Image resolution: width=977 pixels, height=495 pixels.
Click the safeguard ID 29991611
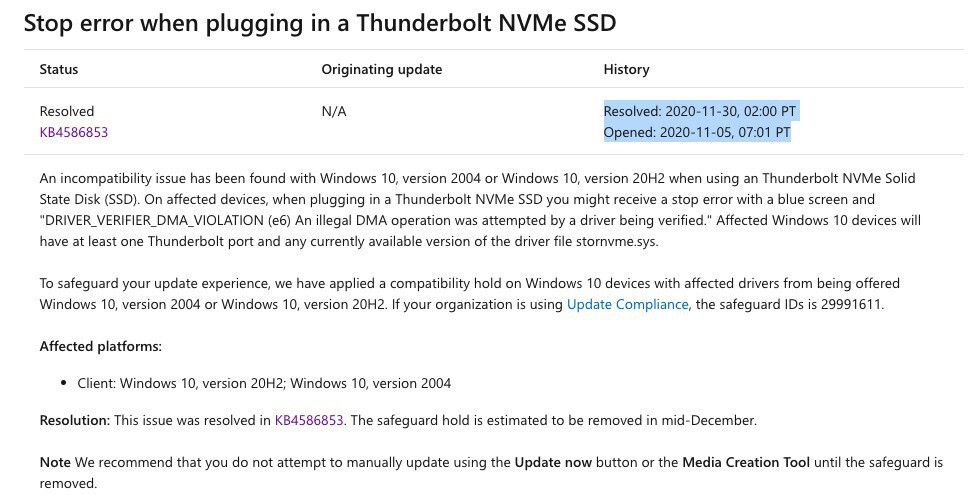point(850,304)
